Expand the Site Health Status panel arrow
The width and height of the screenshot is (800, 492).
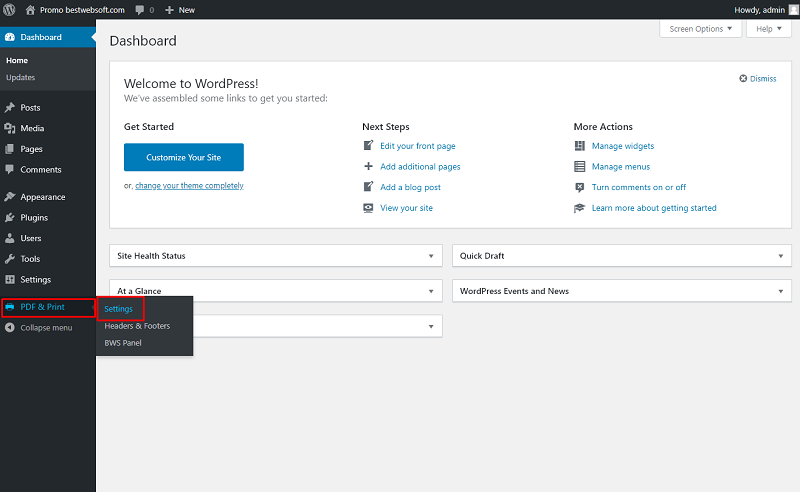(431, 256)
